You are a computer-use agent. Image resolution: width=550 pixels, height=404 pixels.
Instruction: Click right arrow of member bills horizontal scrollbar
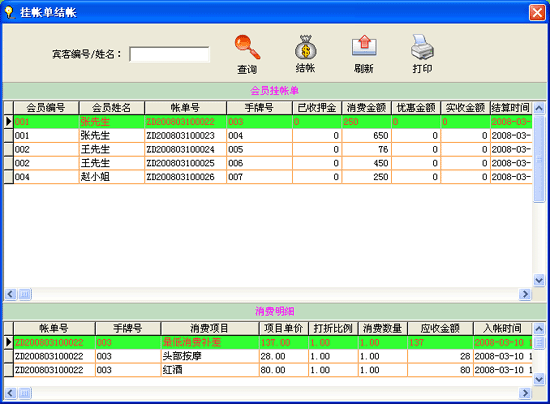coord(525,294)
